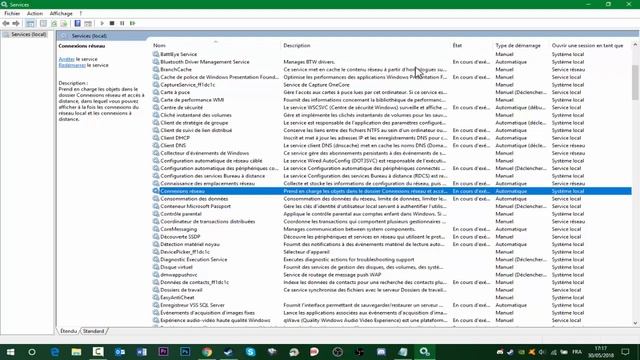This screenshot has width=640, height=360.
Task: Open the notification center icon
Action: [625, 352]
